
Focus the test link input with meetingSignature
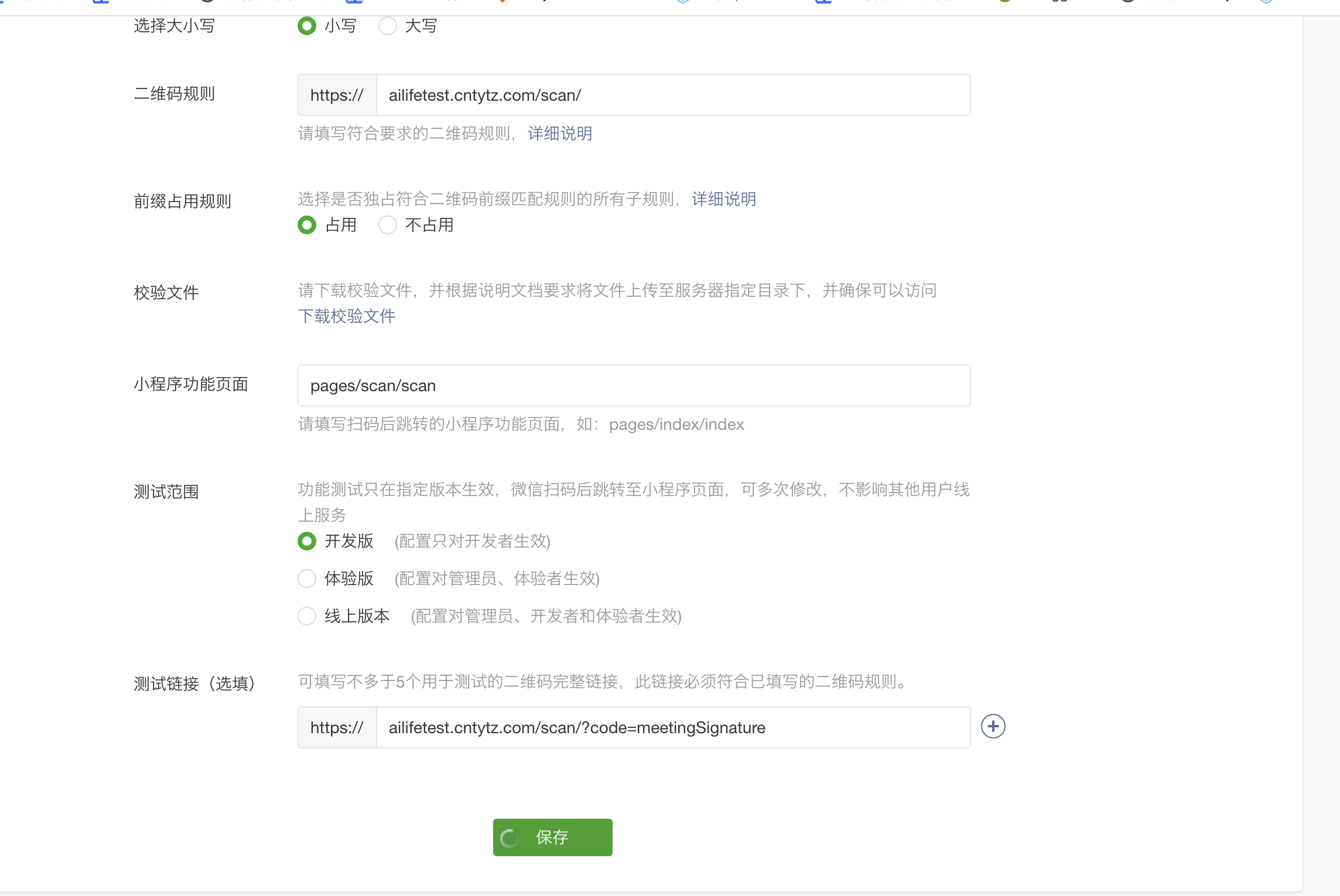click(672, 727)
